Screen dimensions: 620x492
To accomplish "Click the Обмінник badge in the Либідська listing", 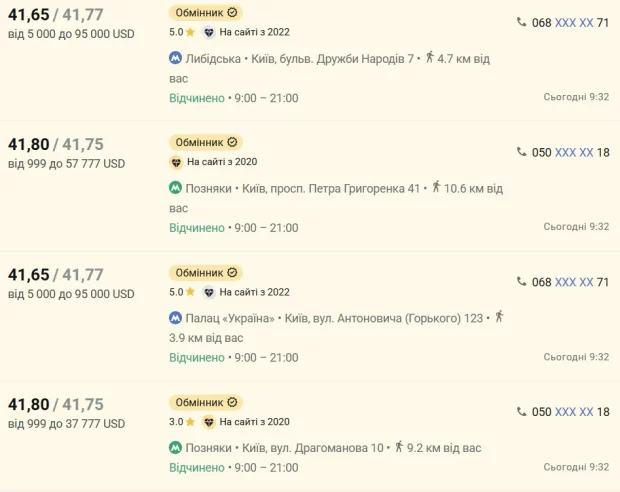I will (206, 12).
